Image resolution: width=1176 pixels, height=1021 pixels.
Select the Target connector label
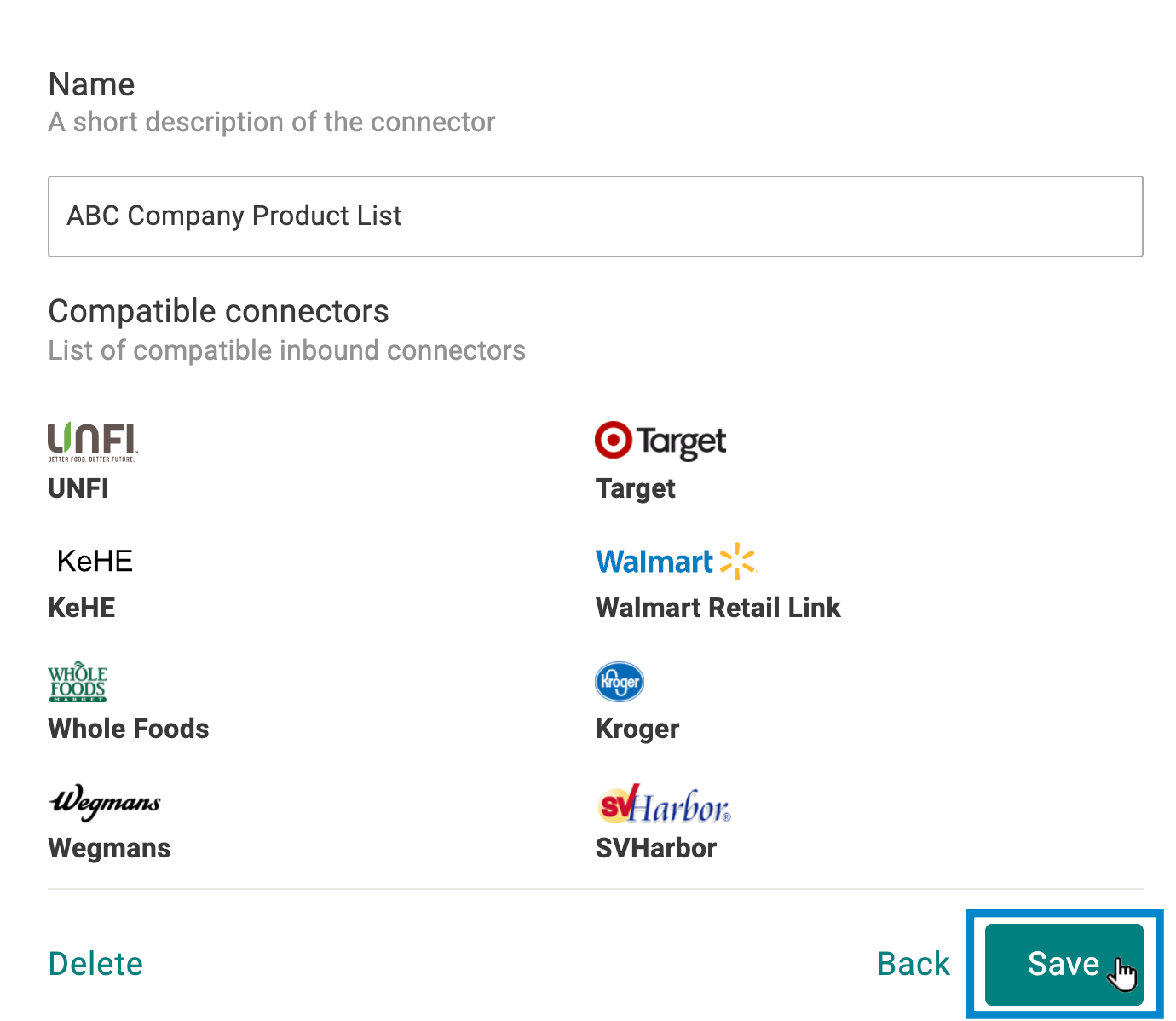(x=636, y=489)
